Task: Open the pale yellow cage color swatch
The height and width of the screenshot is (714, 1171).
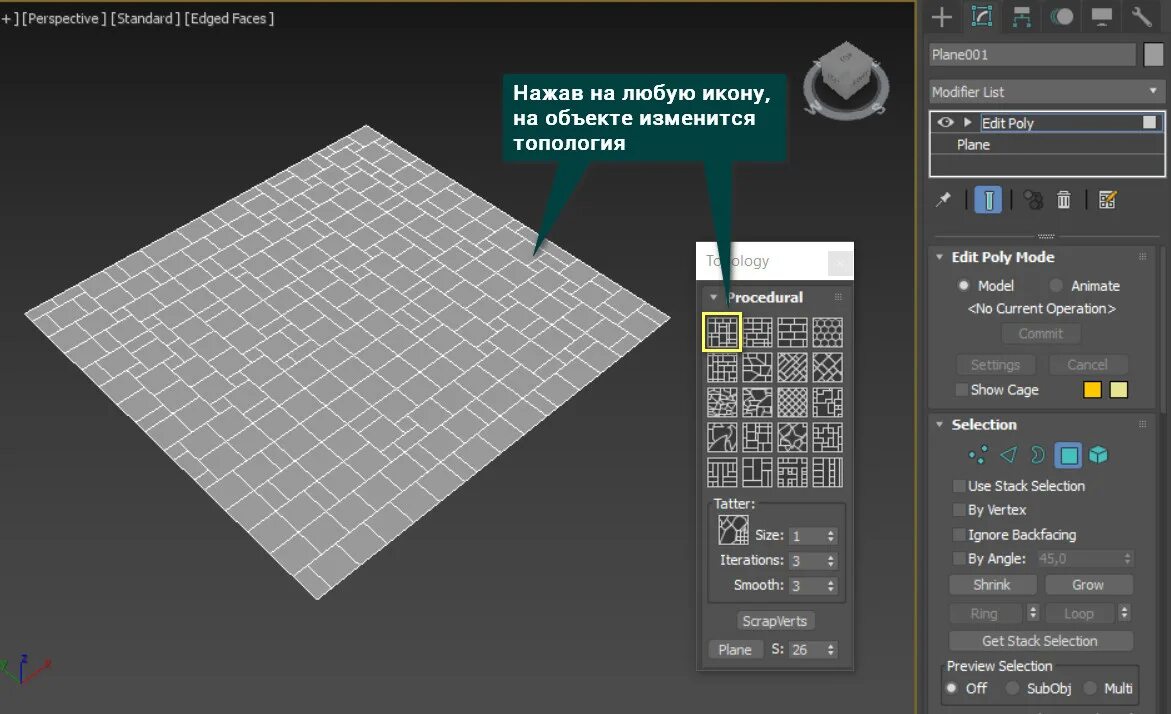Action: coord(1119,390)
